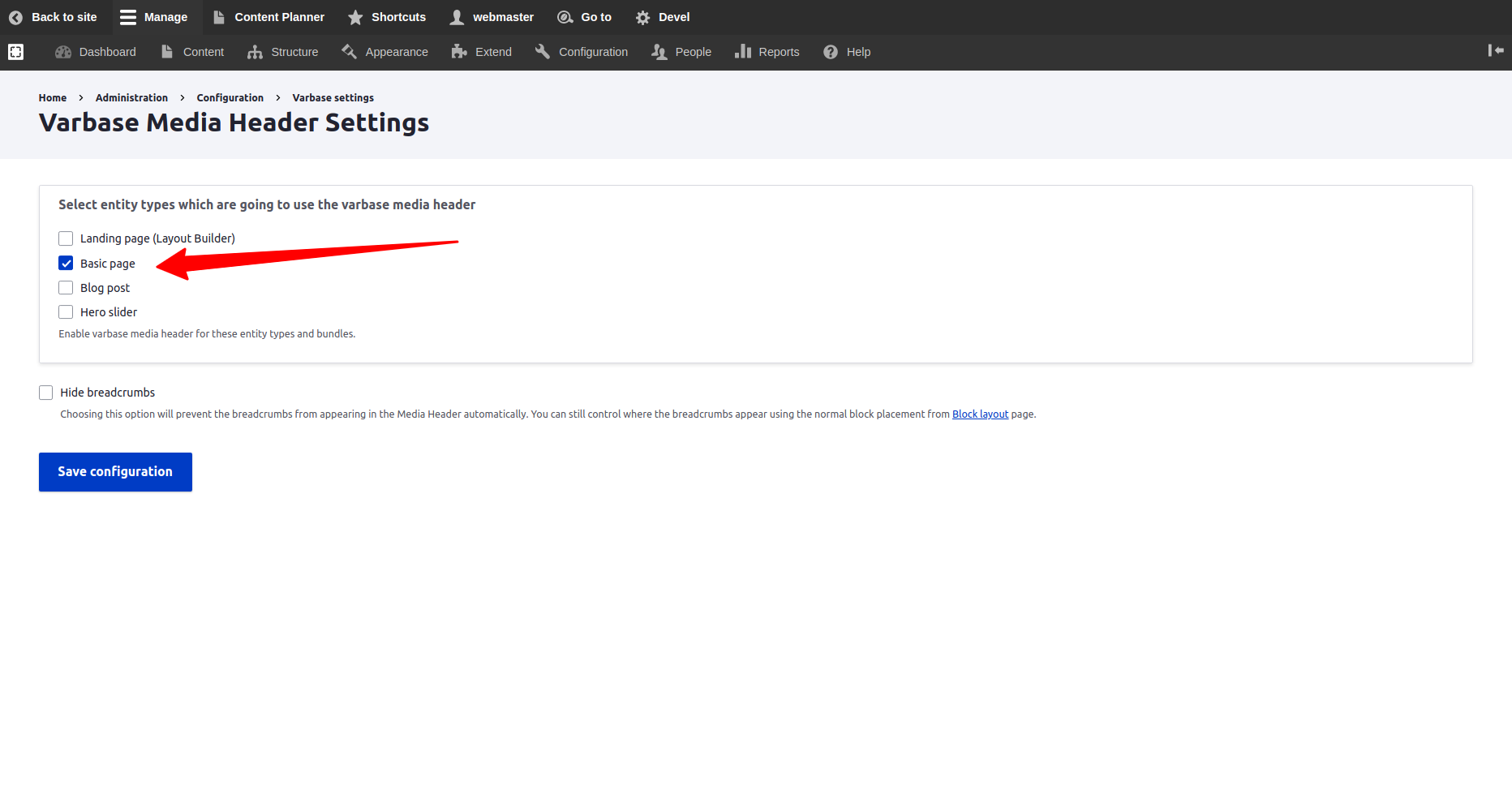
Task: Click the Extend puzzle piece icon
Action: click(x=459, y=52)
